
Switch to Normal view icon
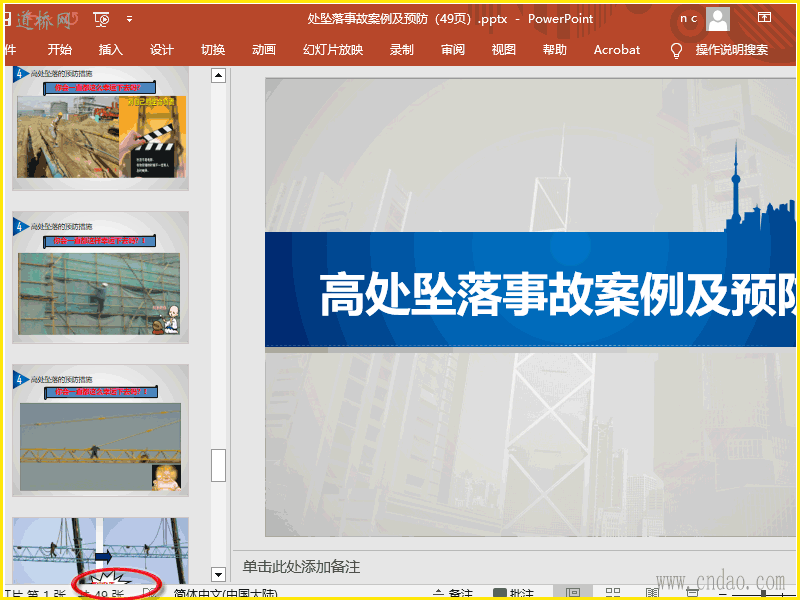pyautogui.click(x=573, y=593)
